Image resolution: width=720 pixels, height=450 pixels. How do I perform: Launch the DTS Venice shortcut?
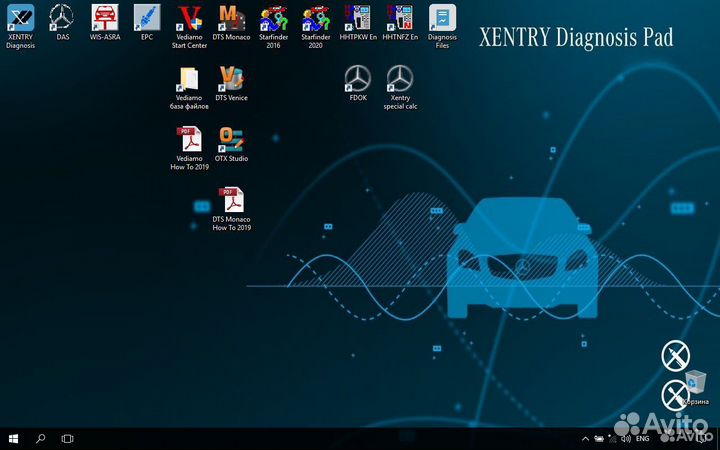click(231, 84)
